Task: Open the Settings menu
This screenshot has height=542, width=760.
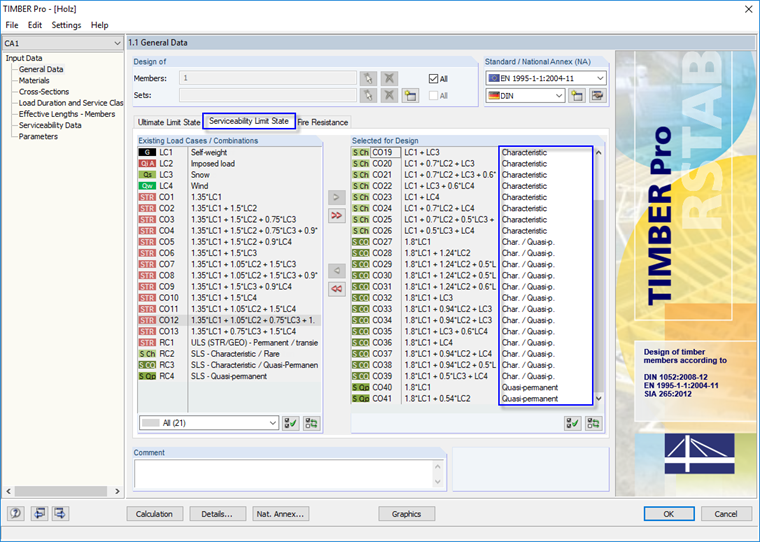Action: tap(66, 25)
